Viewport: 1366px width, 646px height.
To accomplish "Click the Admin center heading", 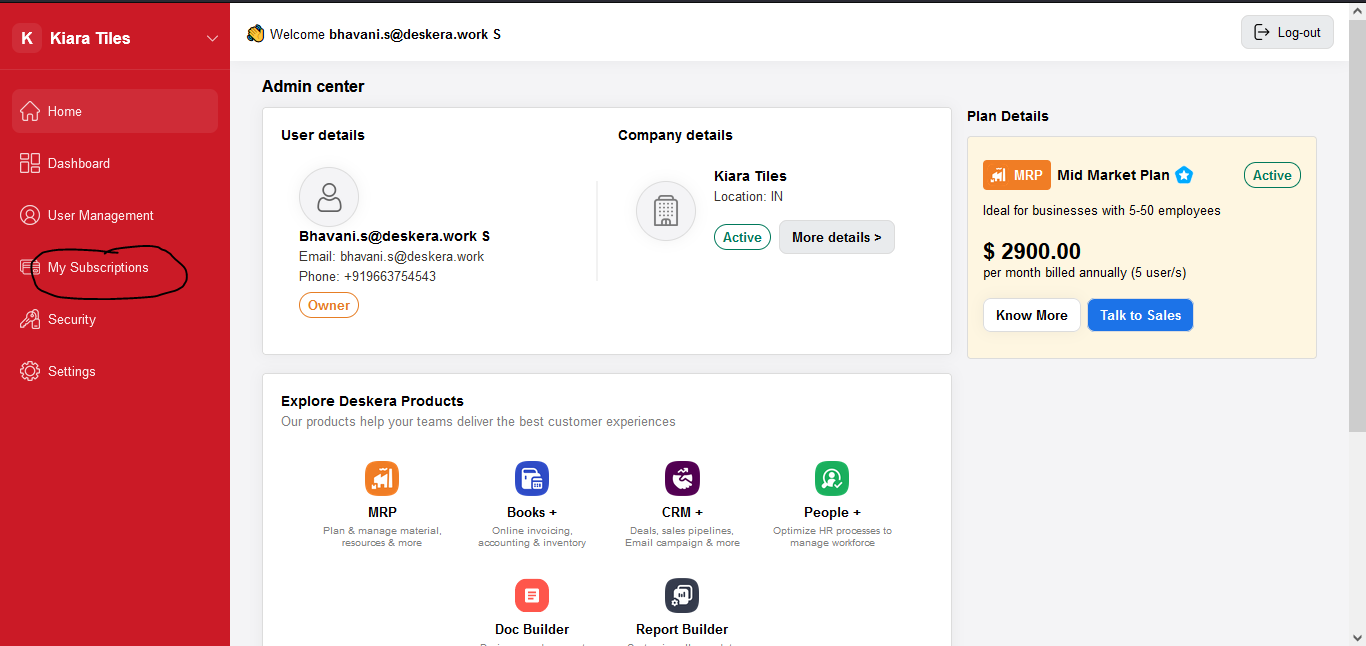I will pyautogui.click(x=313, y=86).
